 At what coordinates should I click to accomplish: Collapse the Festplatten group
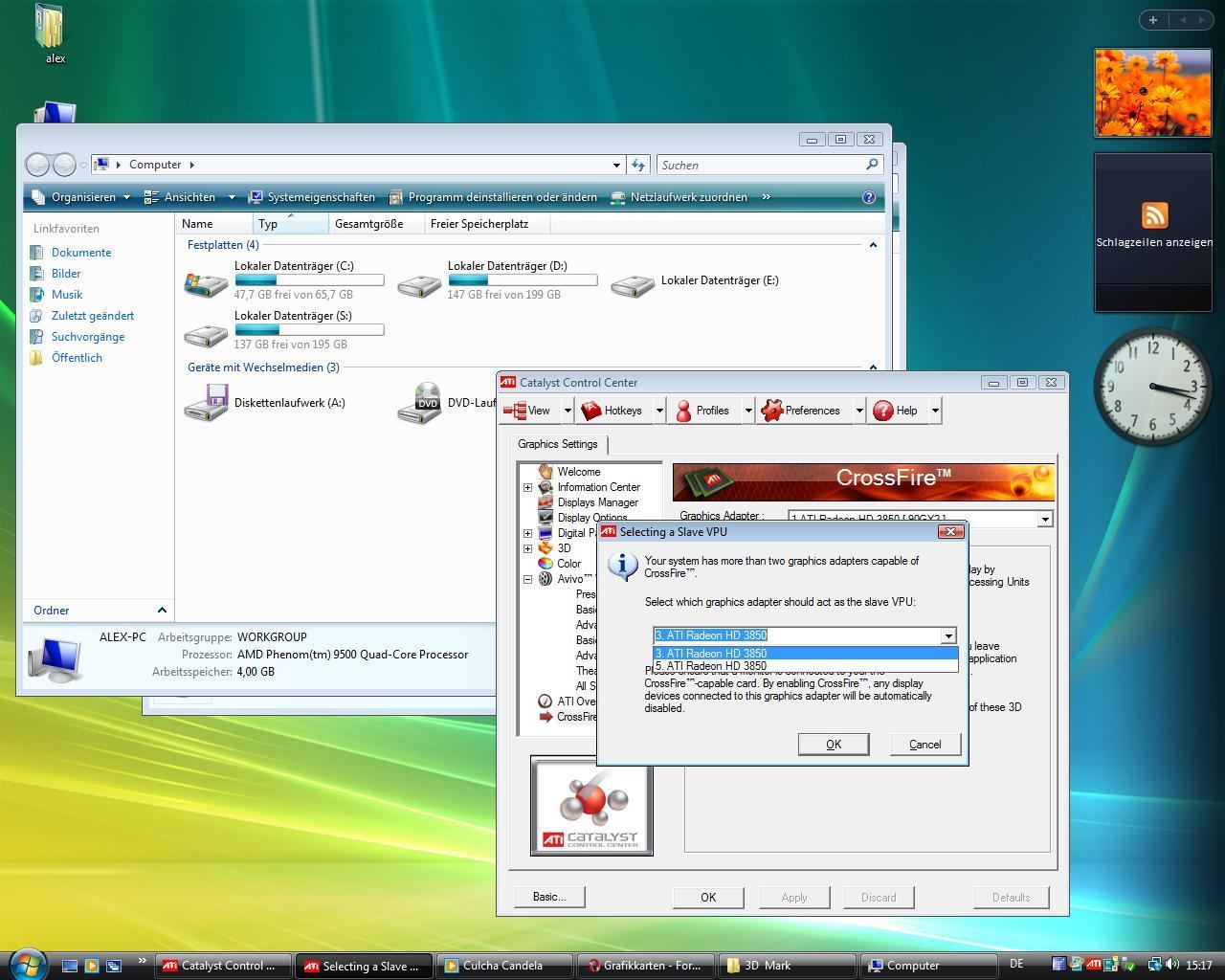pos(873,245)
